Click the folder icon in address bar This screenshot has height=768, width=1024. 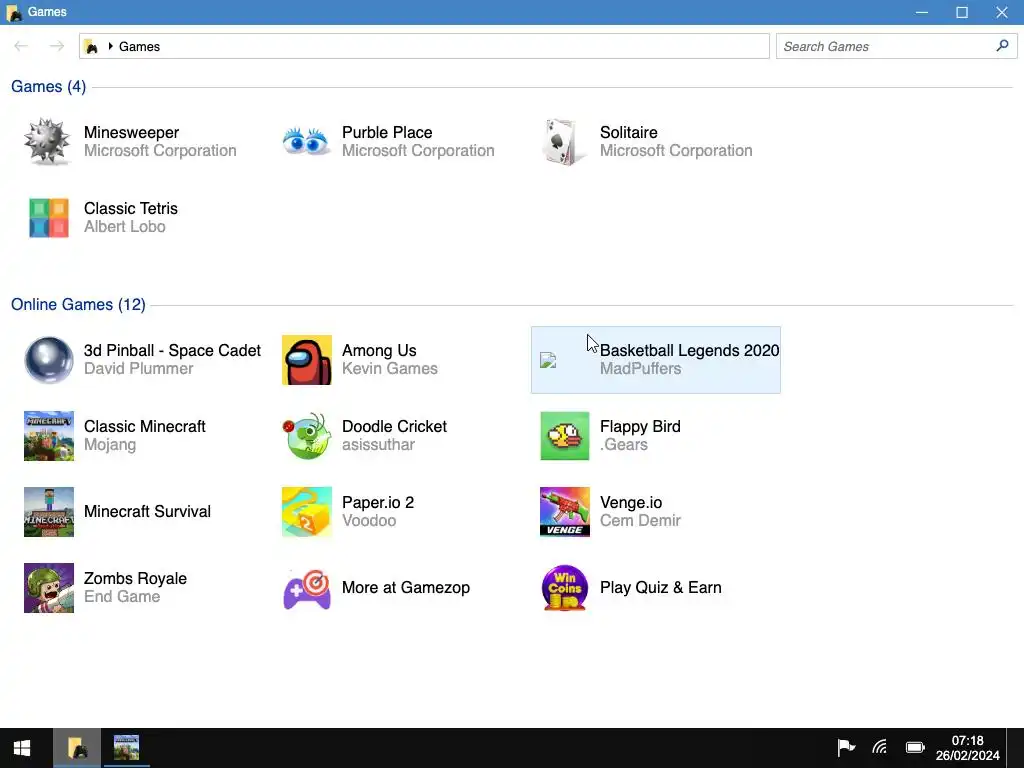pos(91,46)
